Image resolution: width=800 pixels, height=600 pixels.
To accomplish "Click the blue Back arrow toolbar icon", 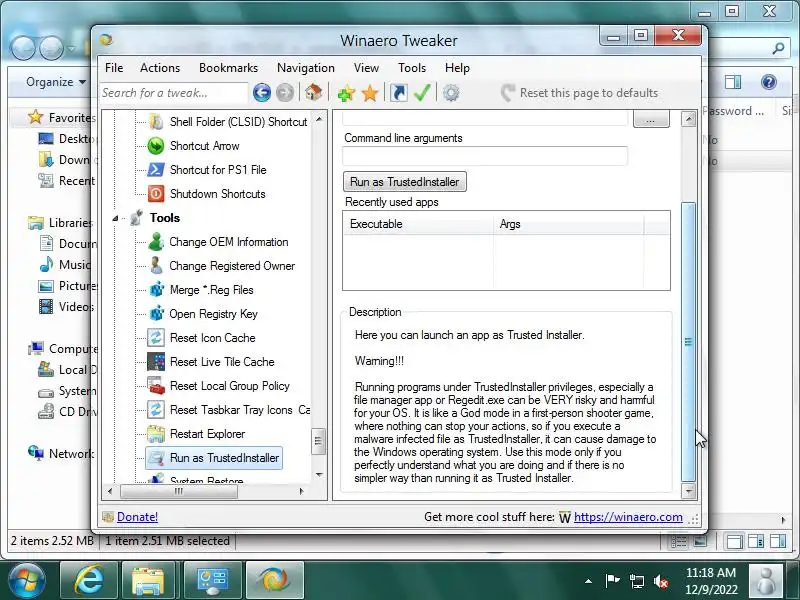I will [262, 93].
